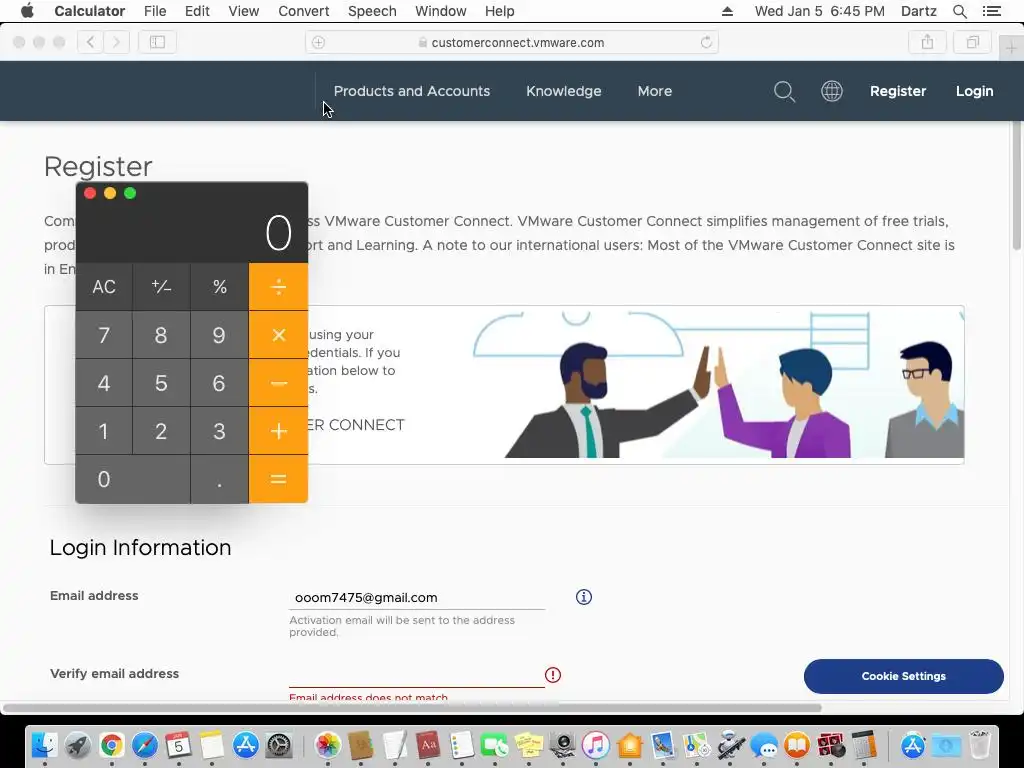This screenshot has height=768, width=1024.
Task: Click the calculator divide key
Action: click(278, 287)
